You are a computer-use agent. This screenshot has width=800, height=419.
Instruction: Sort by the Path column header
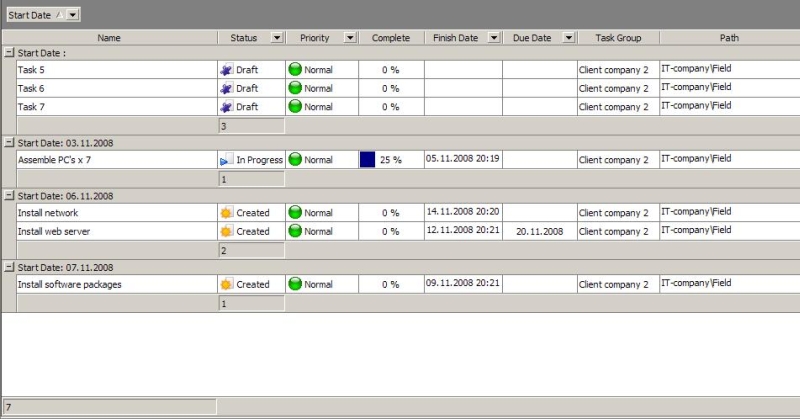[x=729, y=38]
